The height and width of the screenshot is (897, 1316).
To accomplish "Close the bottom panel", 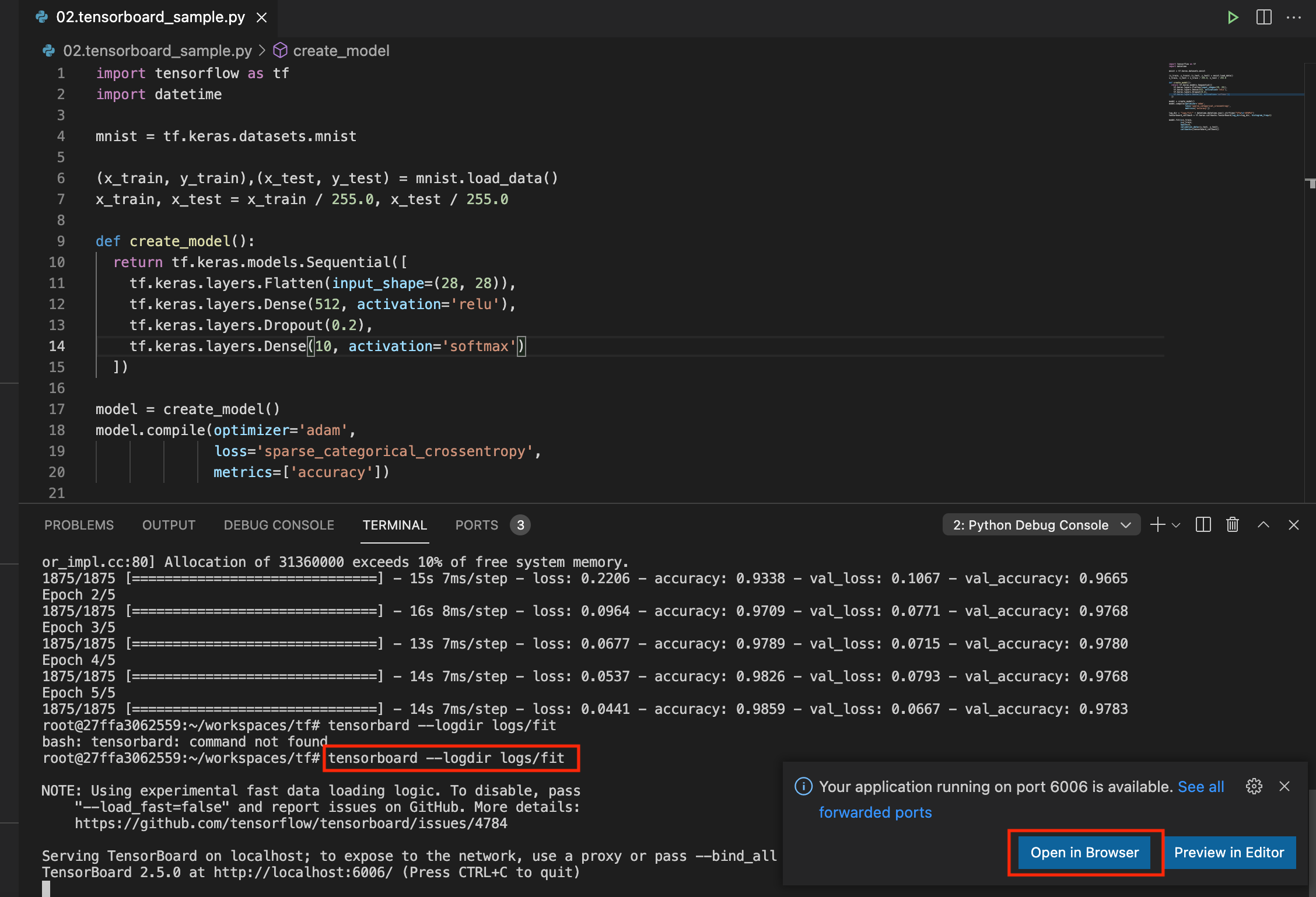I will tap(1294, 525).
